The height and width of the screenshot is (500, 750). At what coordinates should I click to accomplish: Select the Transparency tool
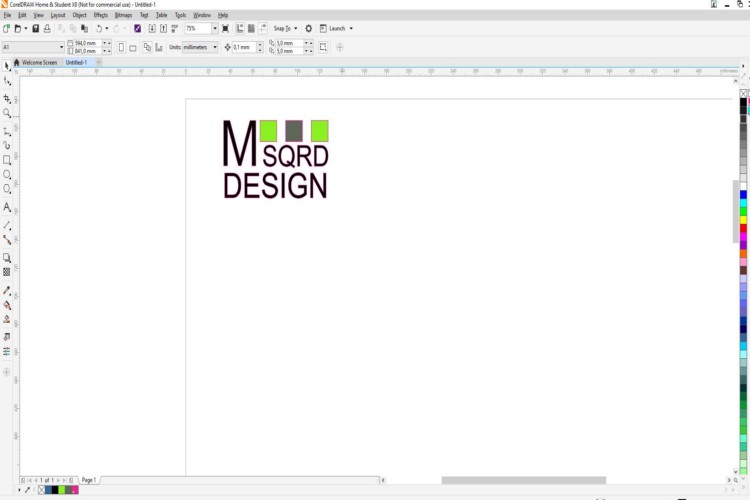coord(7,272)
